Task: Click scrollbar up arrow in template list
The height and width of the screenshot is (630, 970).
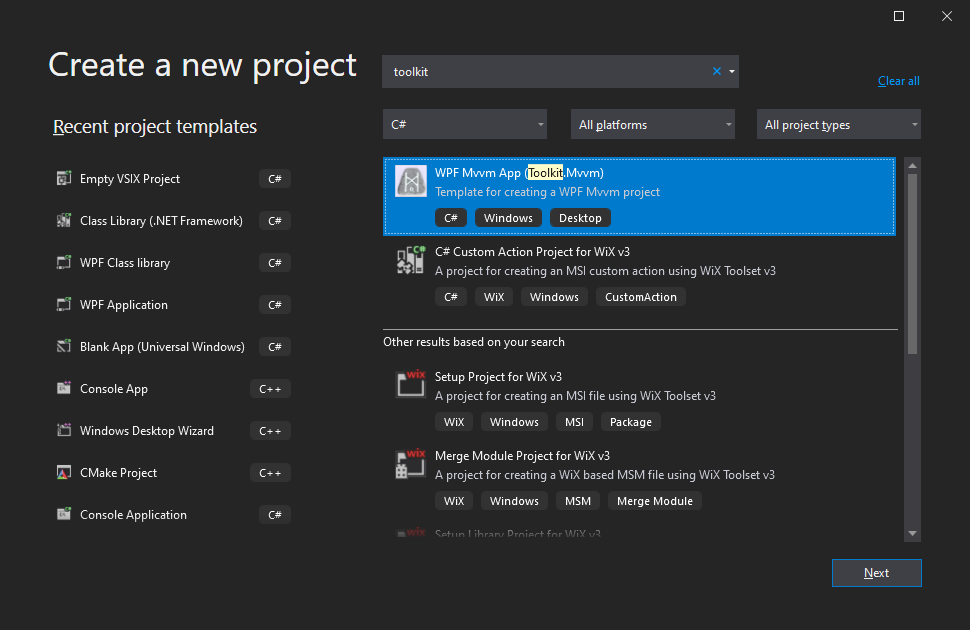Action: 912,165
